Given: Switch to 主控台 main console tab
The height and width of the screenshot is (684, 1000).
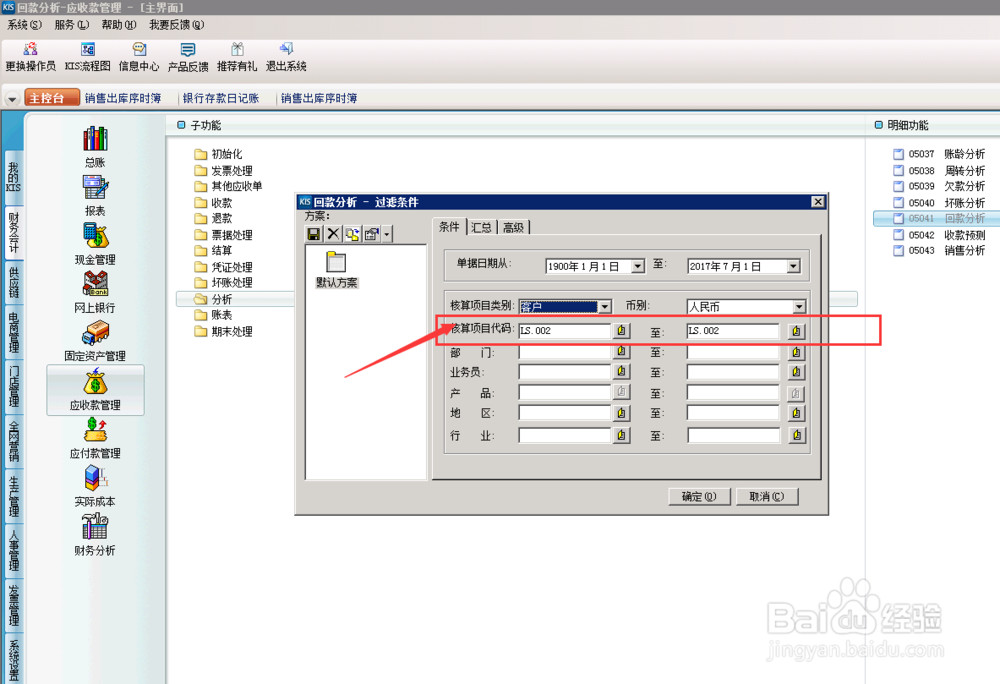Looking at the screenshot, I should pyautogui.click(x=52, y=98).
